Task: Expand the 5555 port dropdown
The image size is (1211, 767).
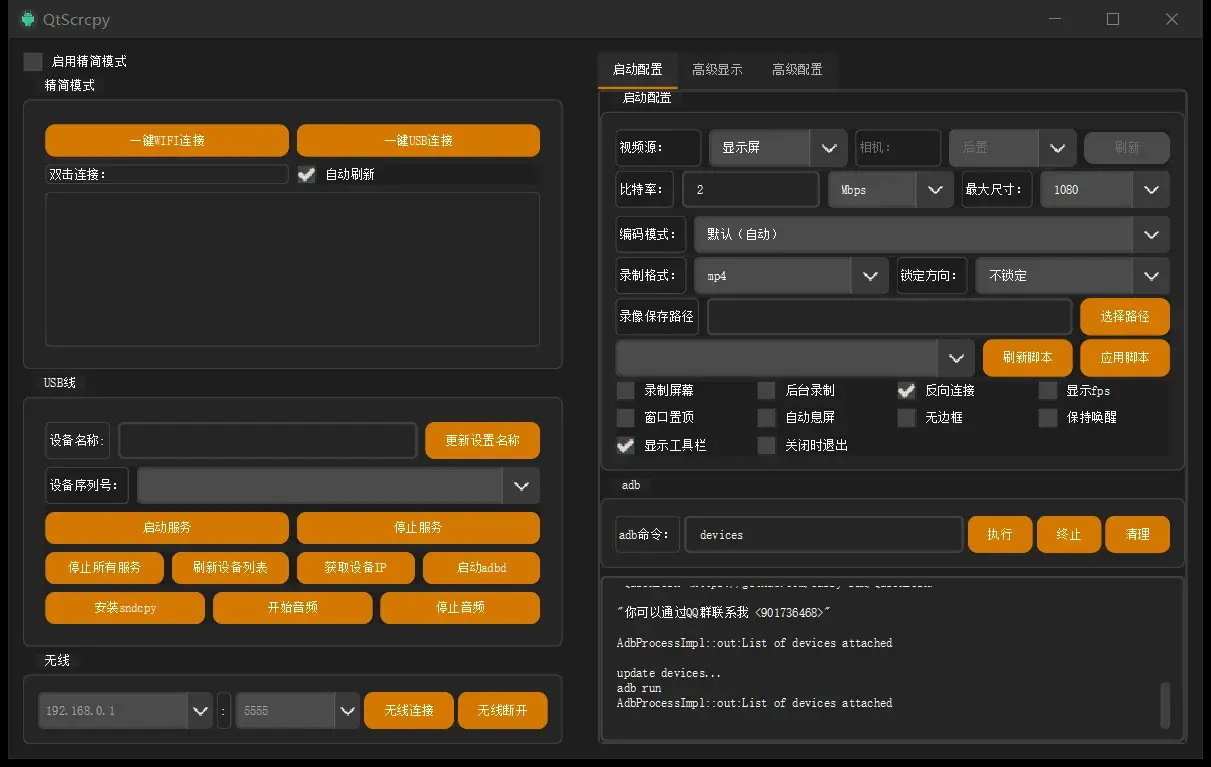Action: (298, 711)
